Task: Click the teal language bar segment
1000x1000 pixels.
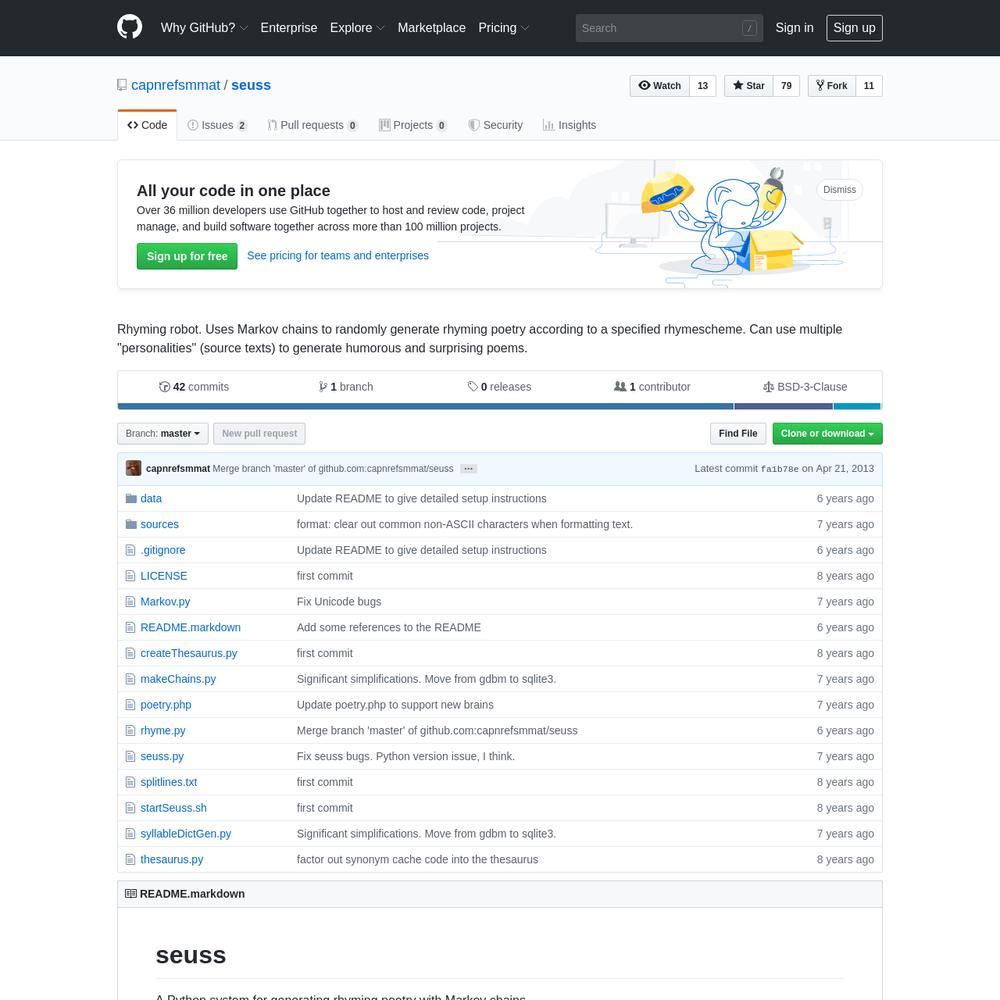Action: pyautogui.click(x=857, y=406)
